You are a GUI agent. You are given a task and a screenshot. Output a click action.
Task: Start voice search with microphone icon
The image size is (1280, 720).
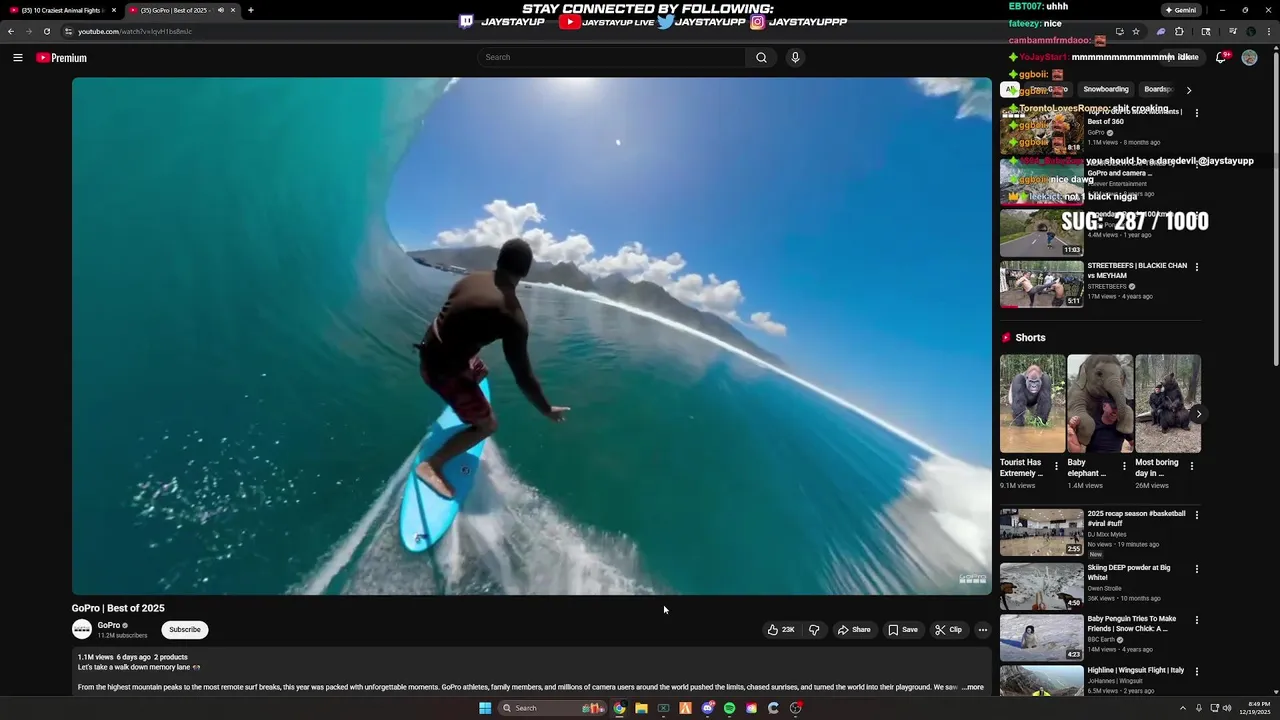[795, 57]
